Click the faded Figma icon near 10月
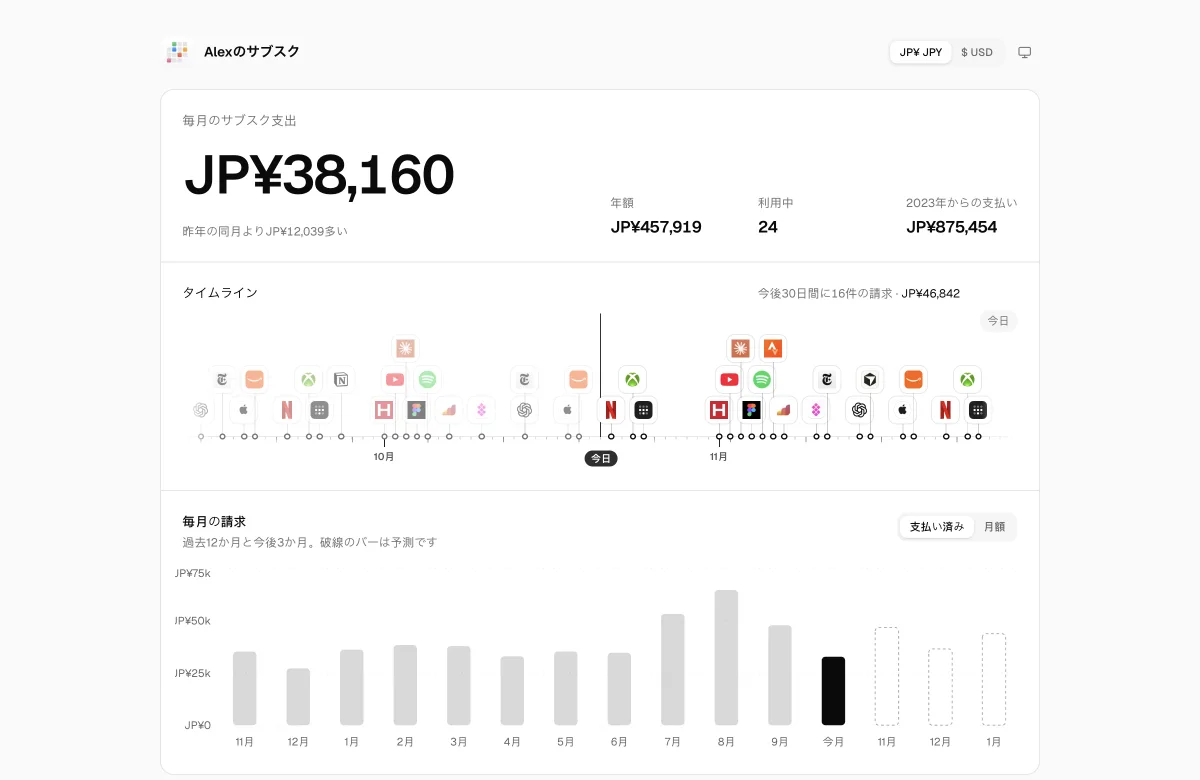 (x=416, y=410)
